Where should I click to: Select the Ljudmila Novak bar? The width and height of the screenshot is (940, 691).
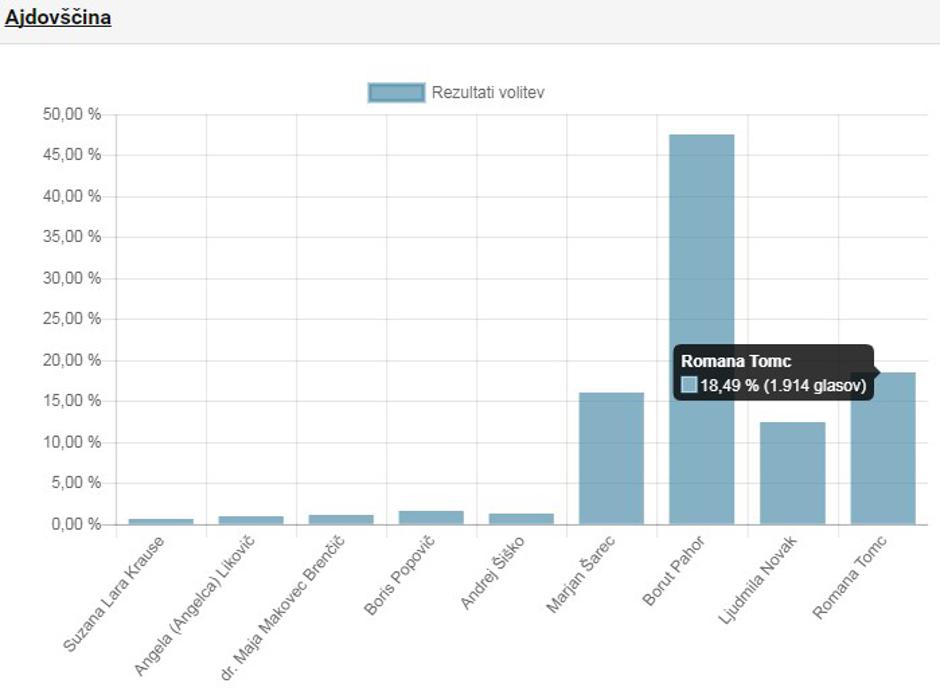(x=792, y=473)
